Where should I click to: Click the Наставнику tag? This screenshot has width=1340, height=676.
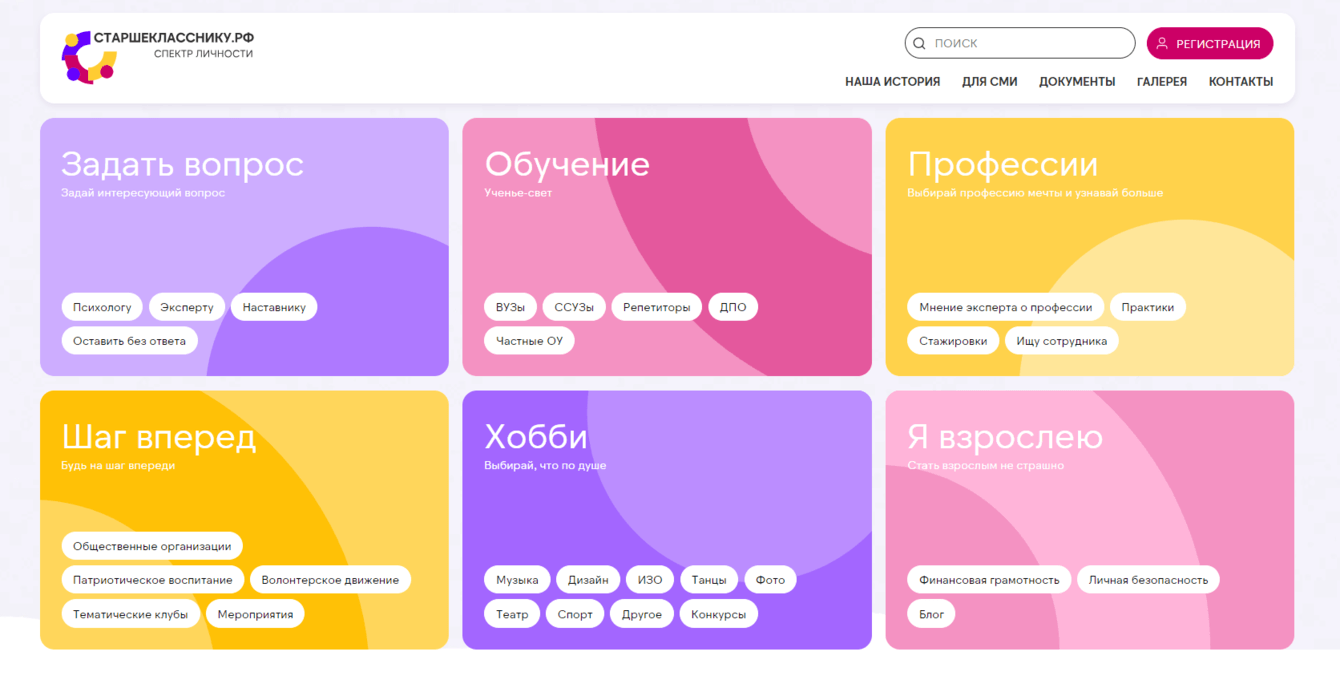click(x=274, y=307)
